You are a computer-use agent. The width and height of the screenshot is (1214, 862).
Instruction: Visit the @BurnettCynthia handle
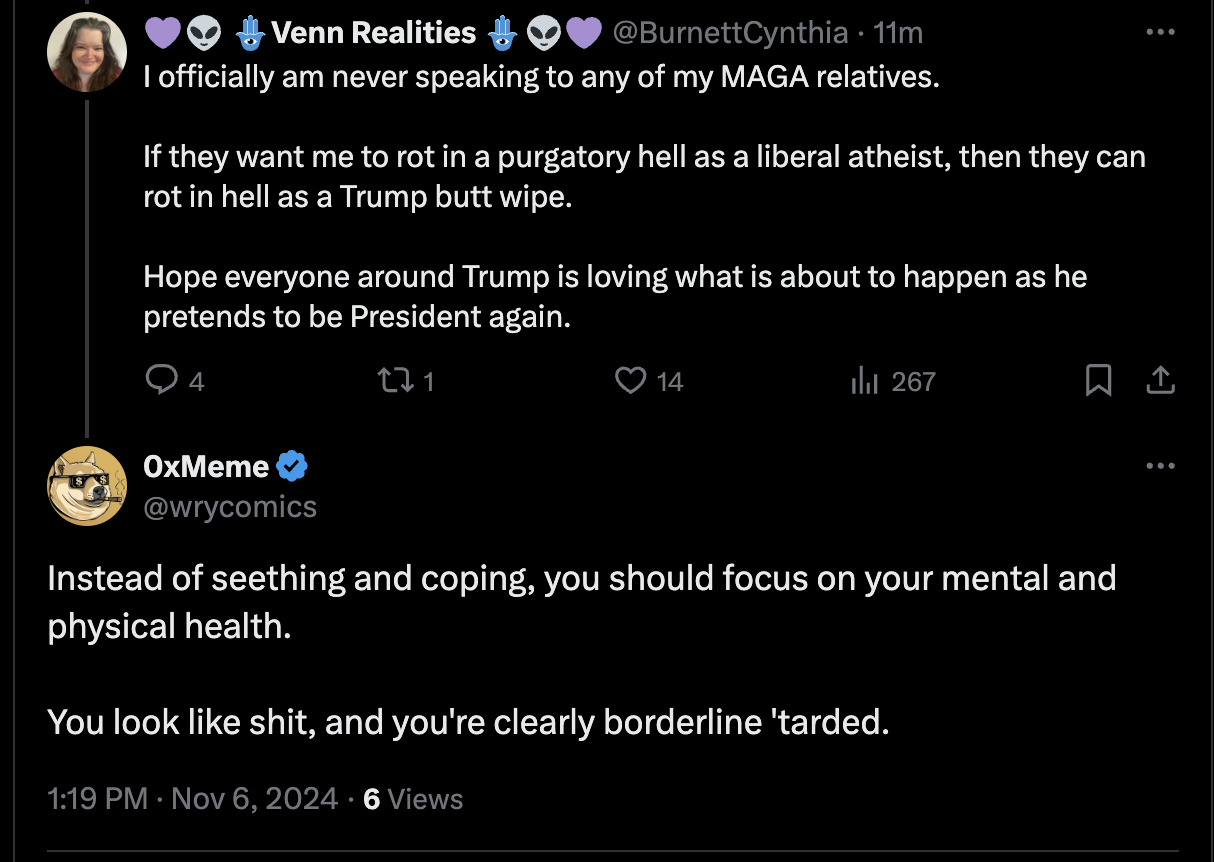(x=729, y=33)
